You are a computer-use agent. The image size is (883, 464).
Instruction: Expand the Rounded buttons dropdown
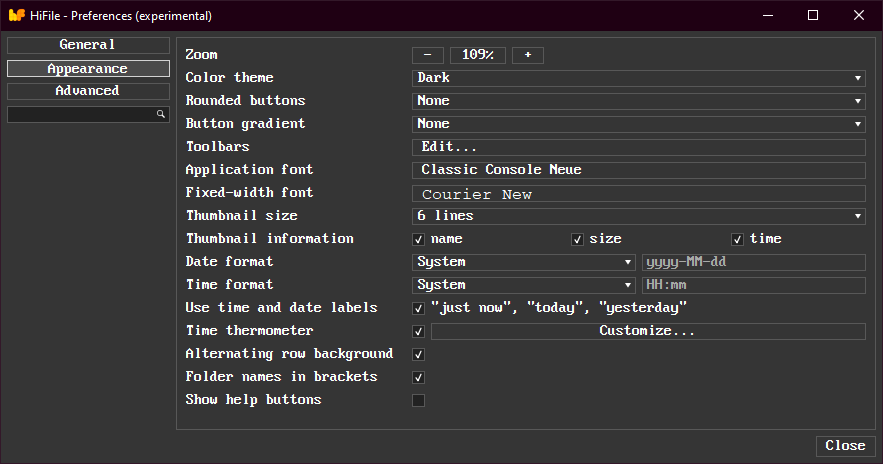(638, 101)
